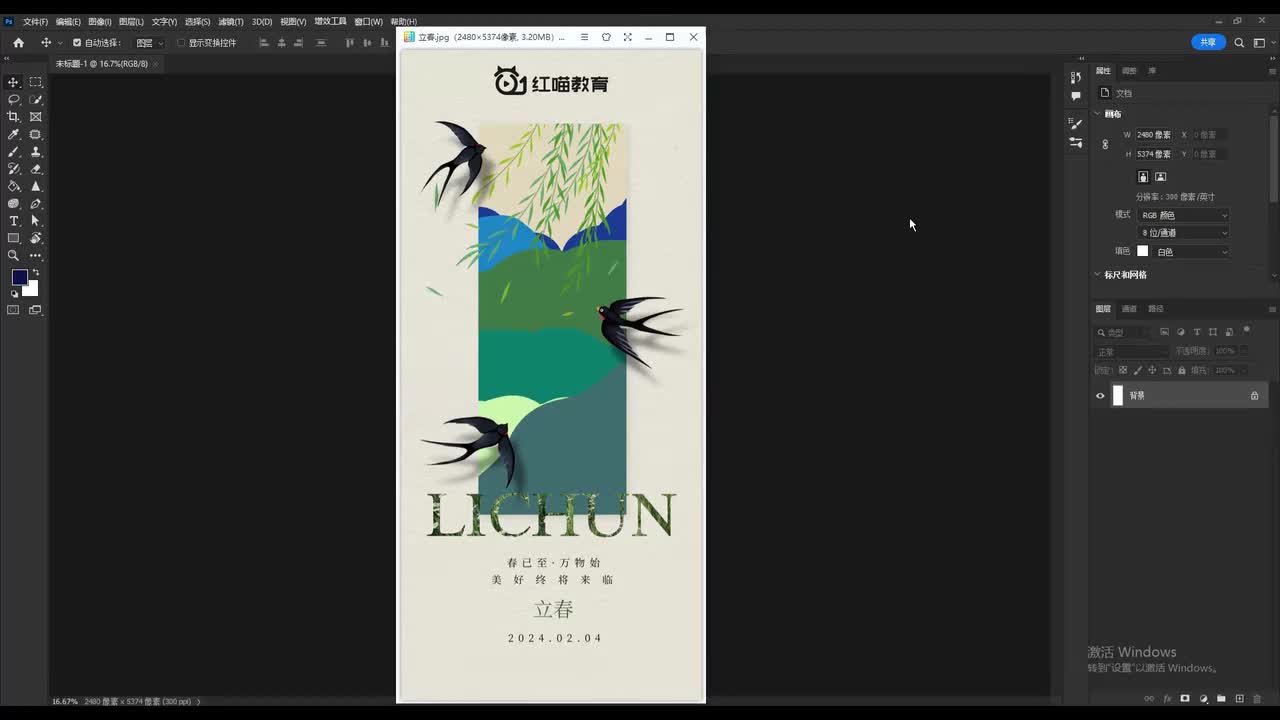Open the Layers panel flyout menu
This screenshot has height=720, width=1280.
click(1272, 309)
